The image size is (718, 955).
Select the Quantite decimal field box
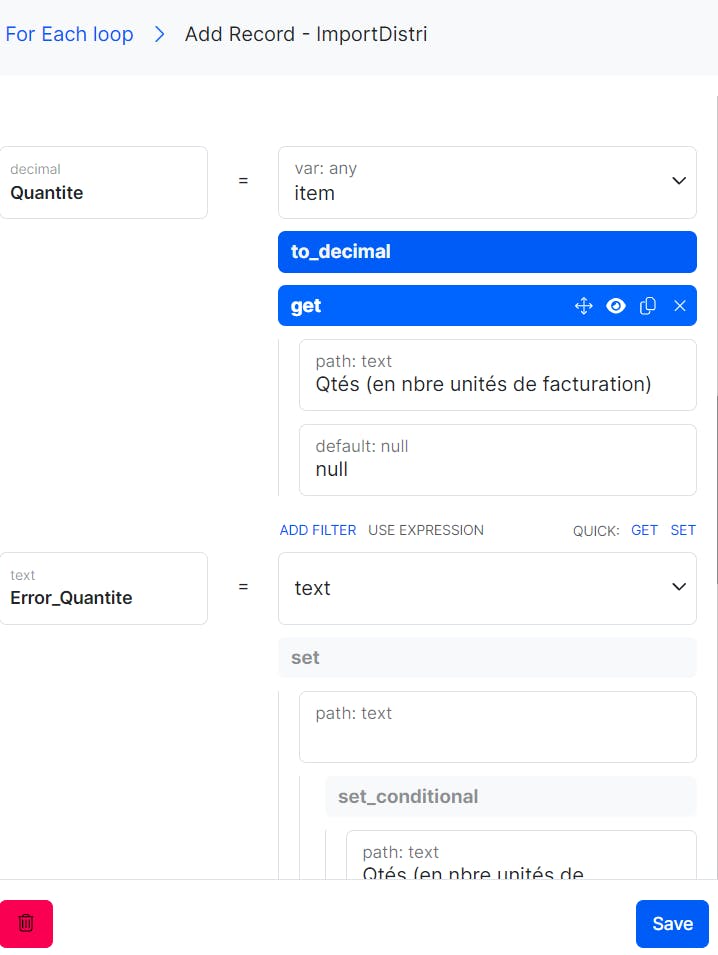(104, 183)
